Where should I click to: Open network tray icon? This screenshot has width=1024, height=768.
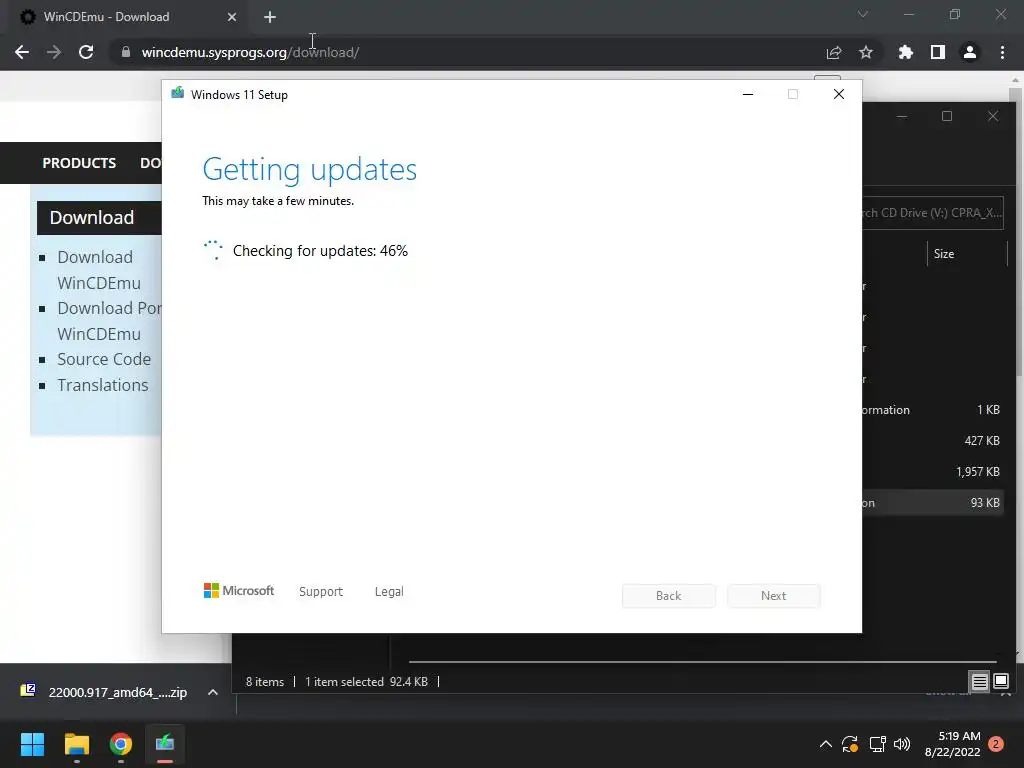point(877,744)
